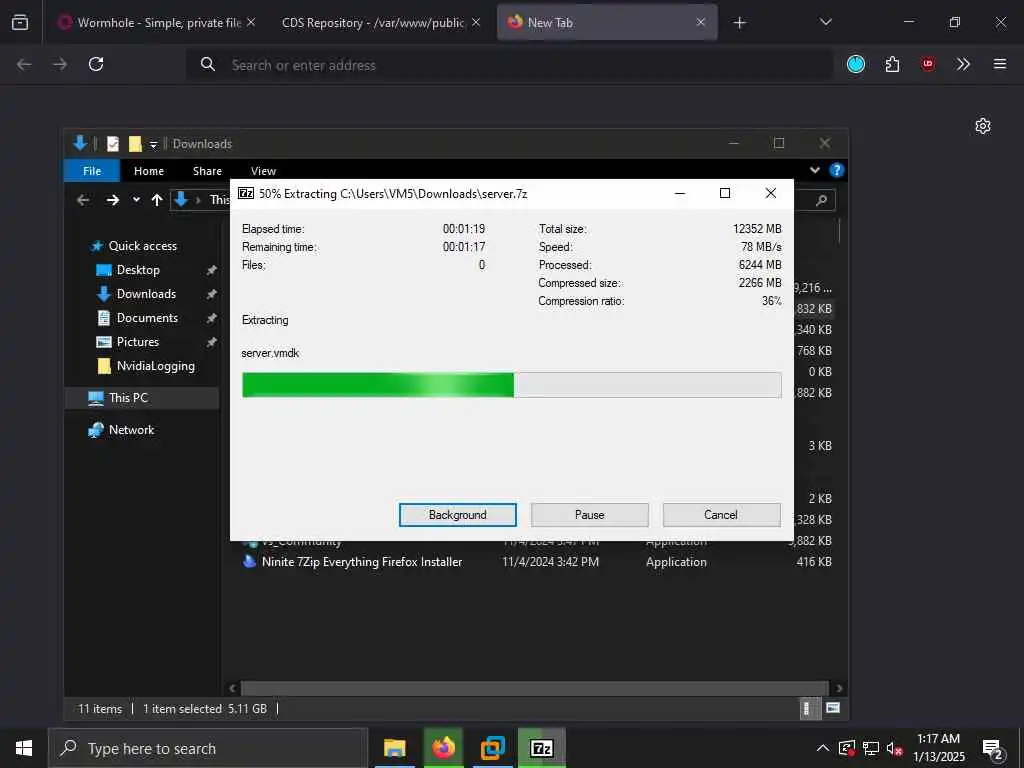Open the Extensions puzzle icon
The width and height of the screenshot is (1024, 768).
click(892, 64)
